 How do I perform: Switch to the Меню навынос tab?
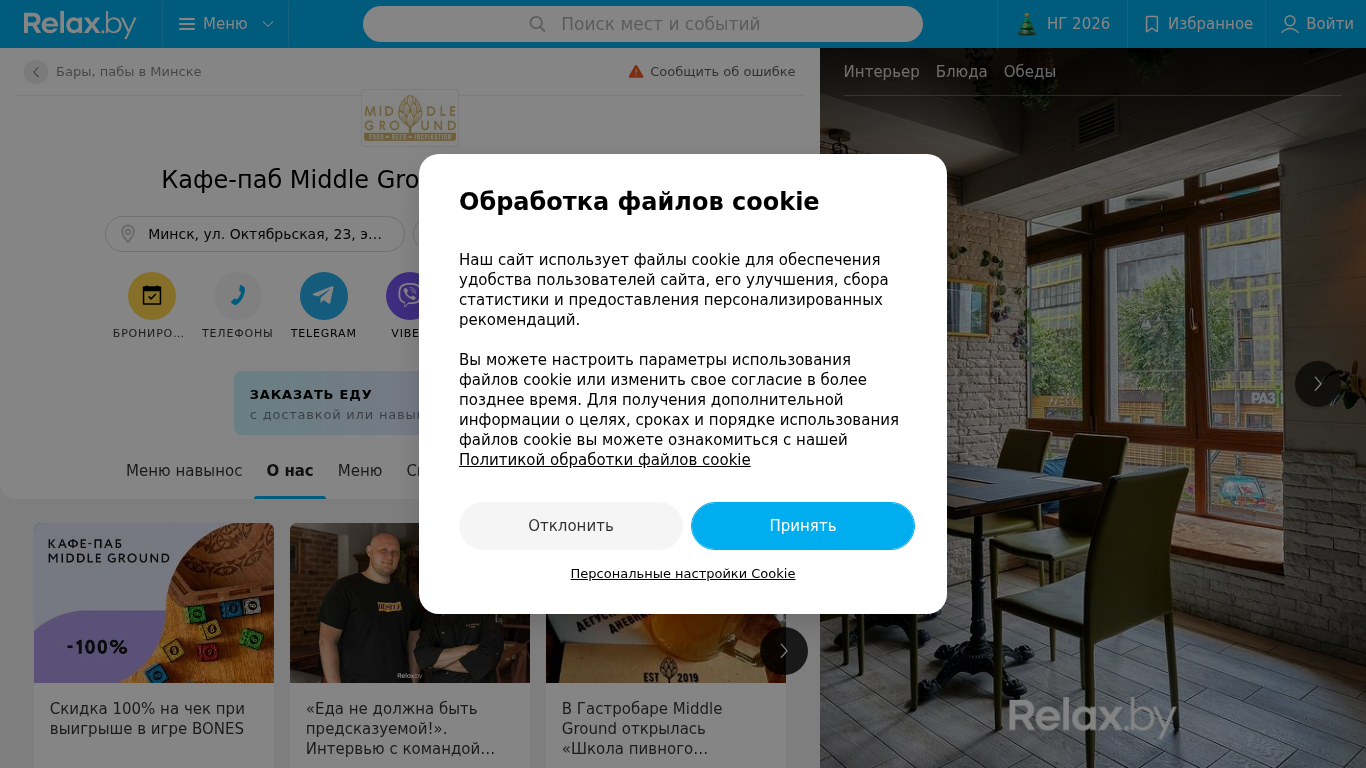(184, 470)
